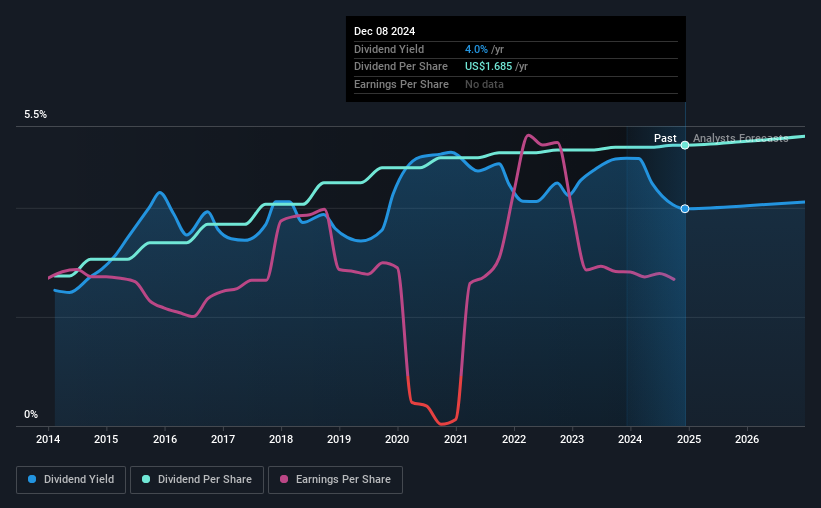
Task: Click the 2026 x-axis label
Action: tap(747, 439)
